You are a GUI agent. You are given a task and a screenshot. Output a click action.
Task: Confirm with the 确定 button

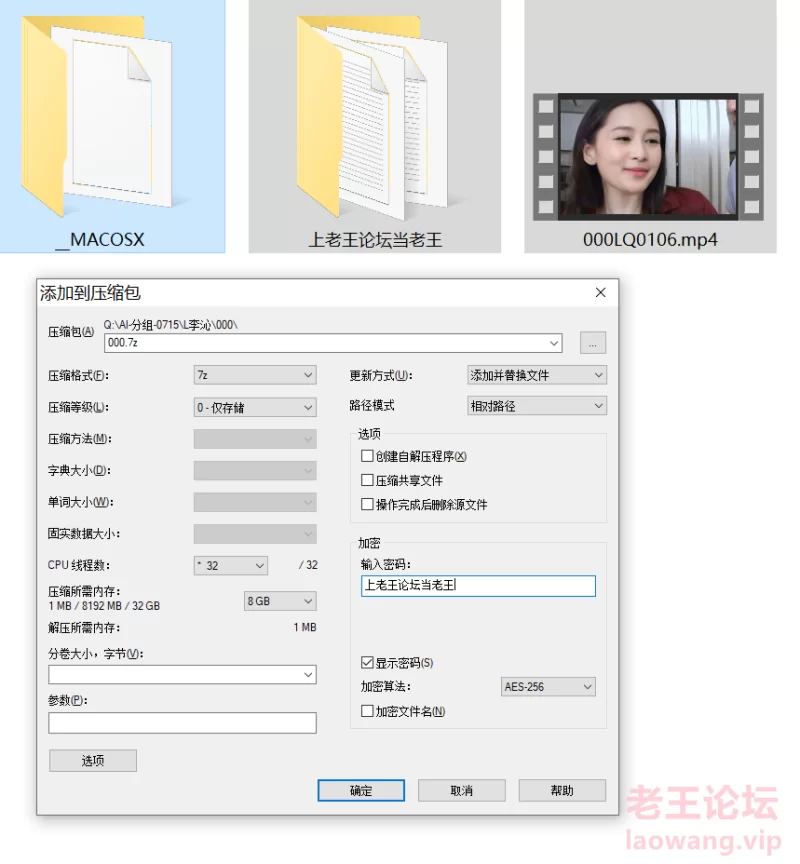[361, 790]
